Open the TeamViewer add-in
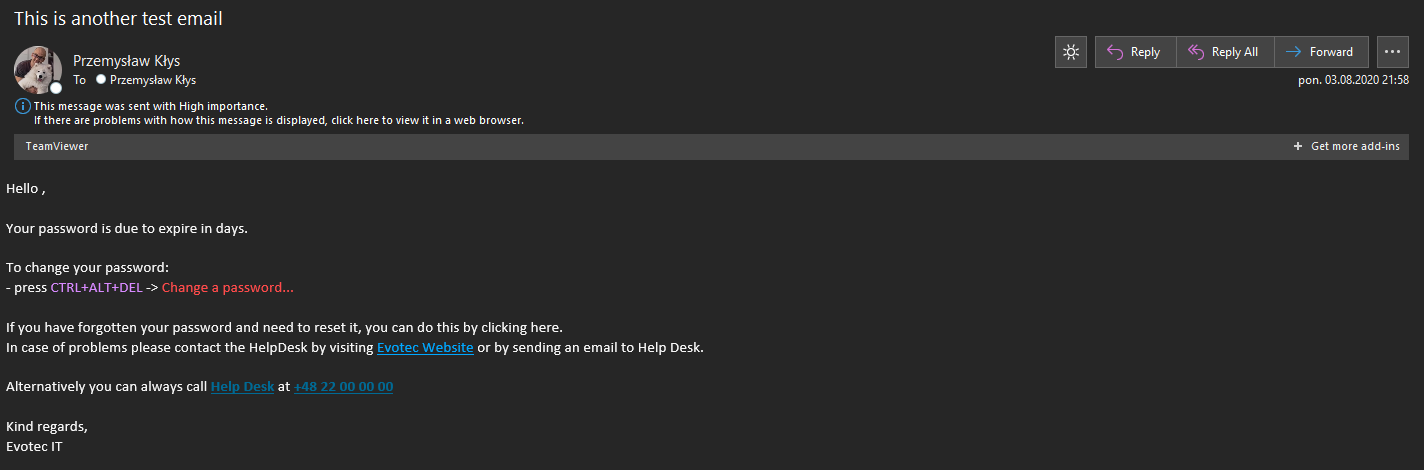Image resolution: width=1424 pixels, height=470 pixels. coord(57,146)
